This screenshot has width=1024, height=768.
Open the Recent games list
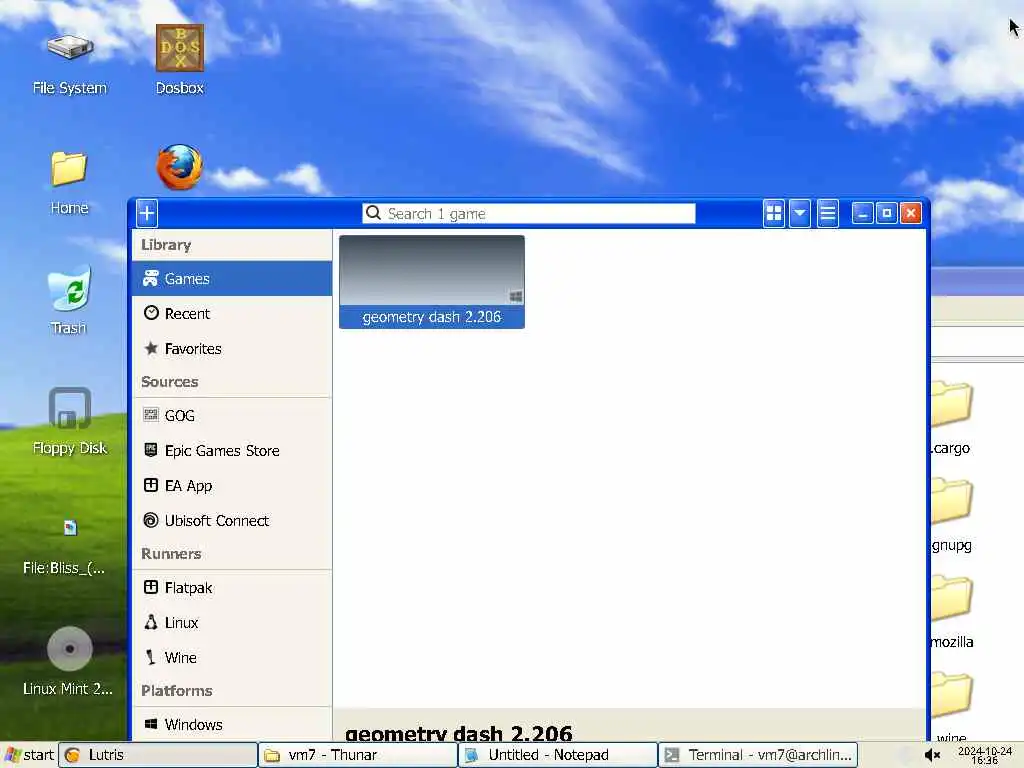(232, 313)
